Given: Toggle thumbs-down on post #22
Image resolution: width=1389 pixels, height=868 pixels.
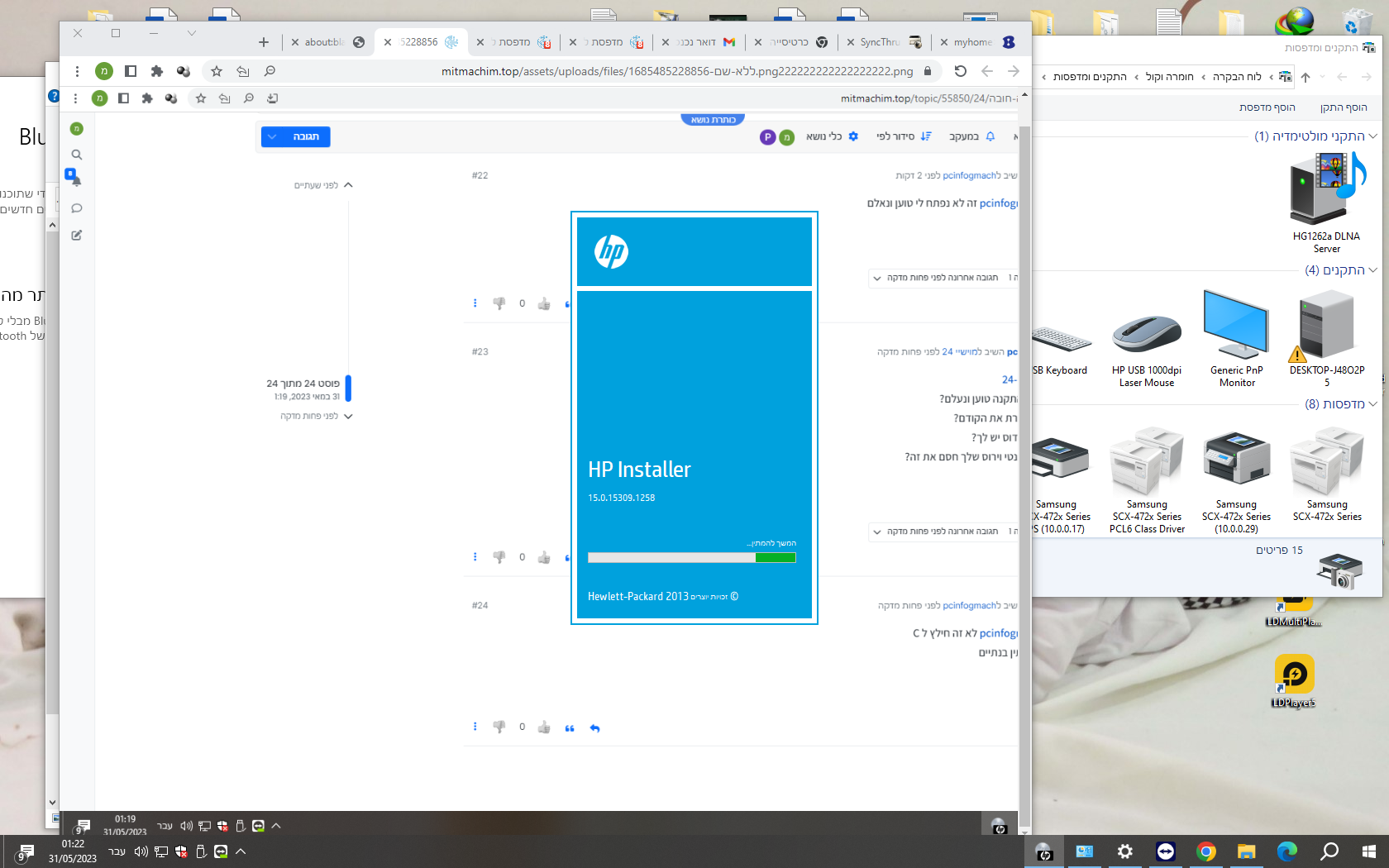Looking at the screenshot, I should (x=499, y=303).
